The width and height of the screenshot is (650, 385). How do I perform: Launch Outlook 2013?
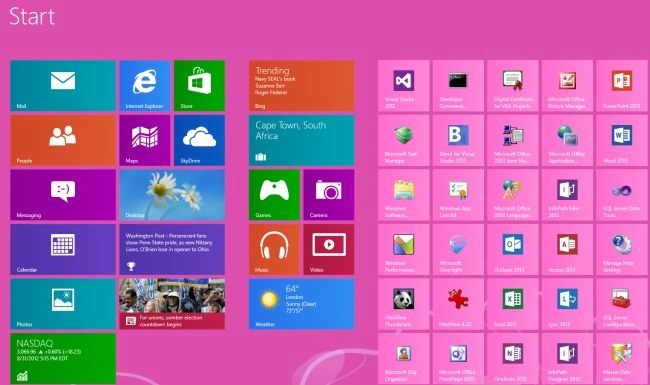[x=513, y=249]
